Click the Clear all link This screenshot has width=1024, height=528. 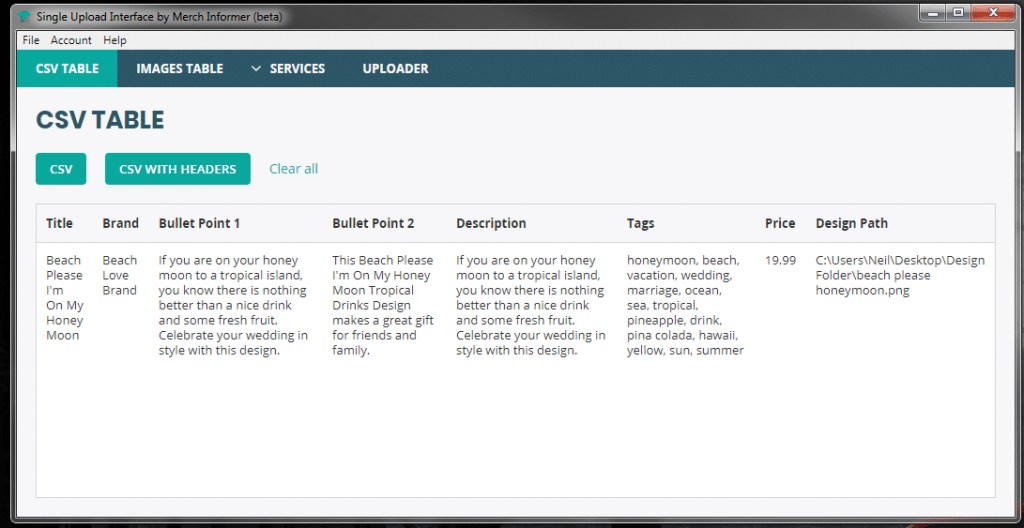(293, 169)
